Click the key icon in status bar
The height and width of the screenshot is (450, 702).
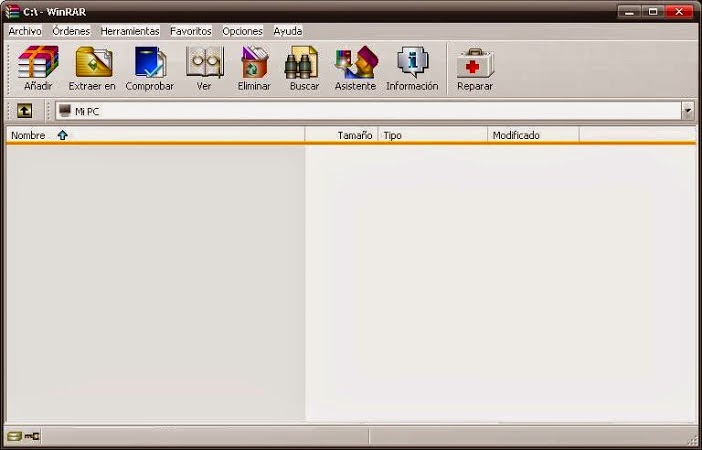(x=32, y=436)
